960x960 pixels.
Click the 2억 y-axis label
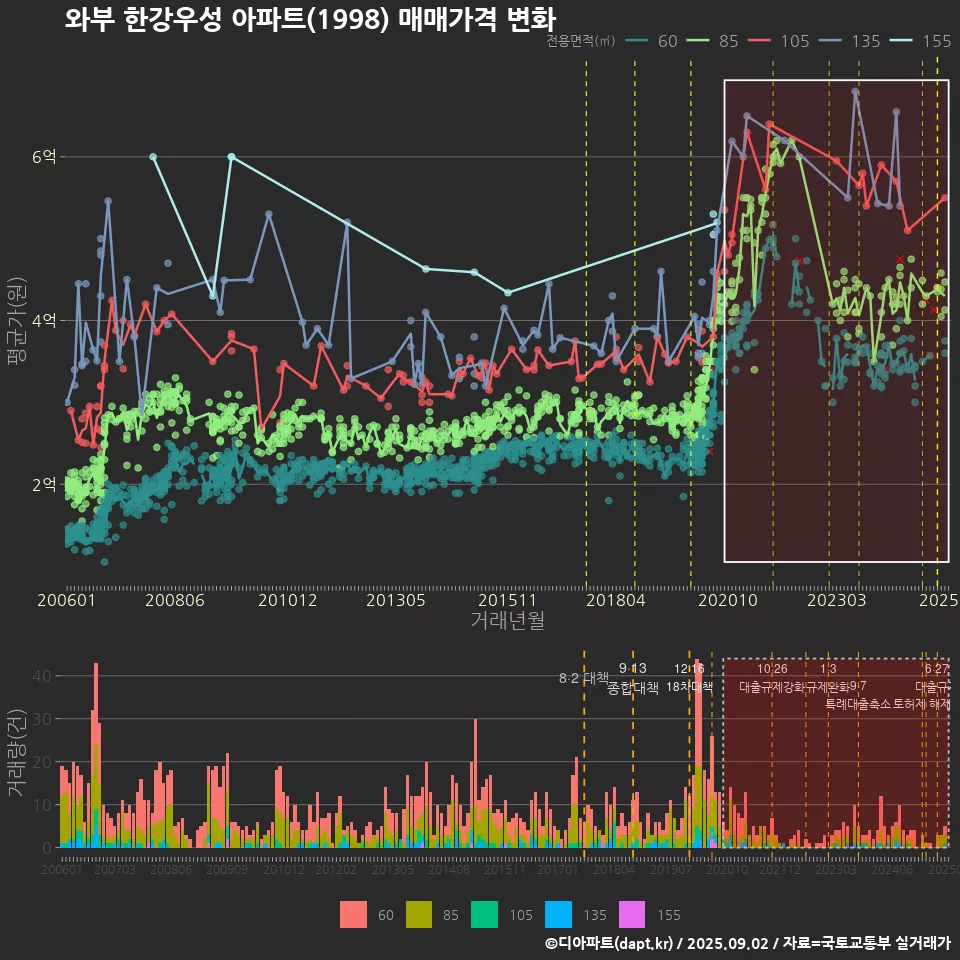point(44,484)
